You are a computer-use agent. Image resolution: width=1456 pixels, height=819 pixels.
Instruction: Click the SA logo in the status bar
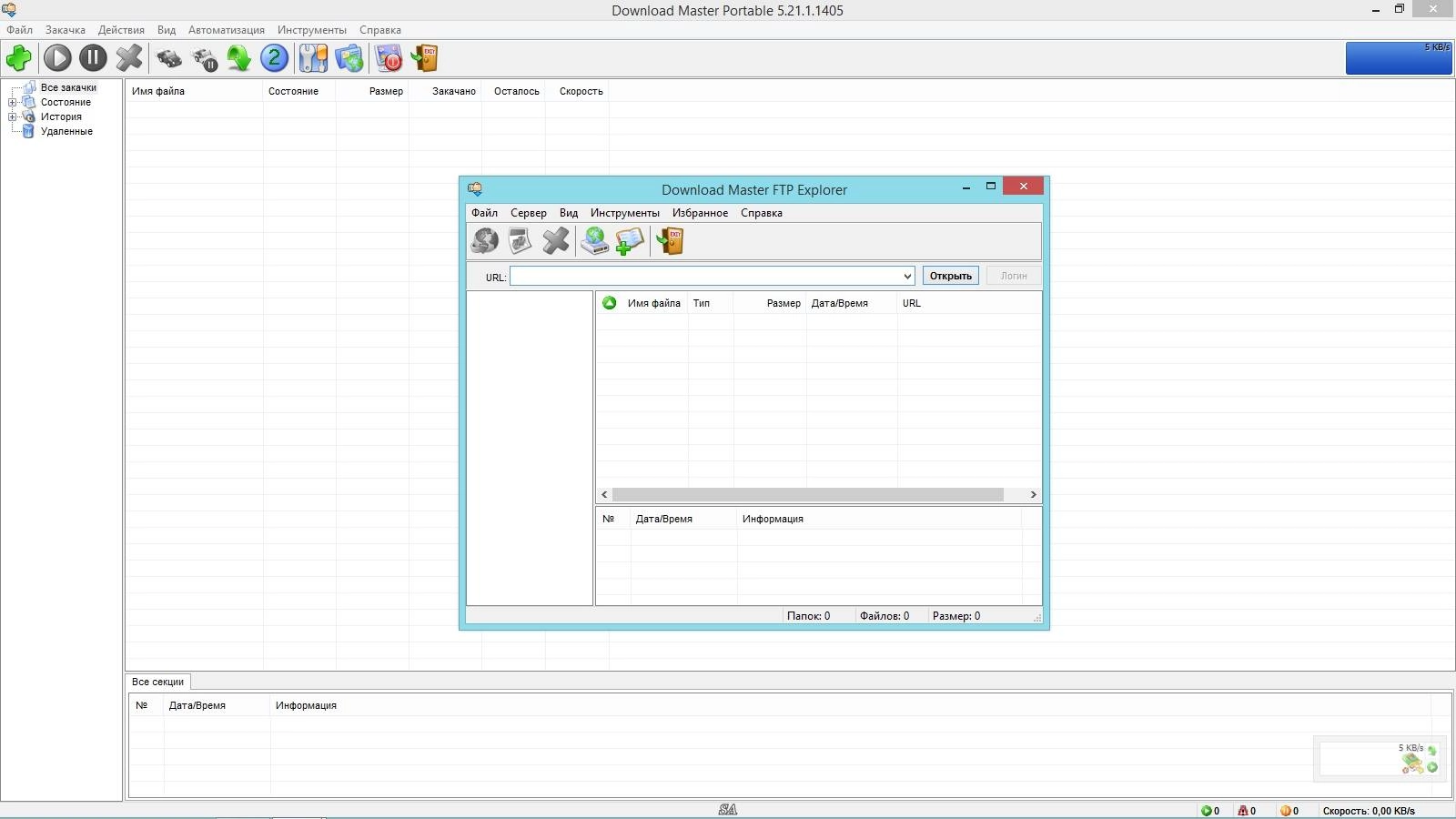[x=728, y=810]
